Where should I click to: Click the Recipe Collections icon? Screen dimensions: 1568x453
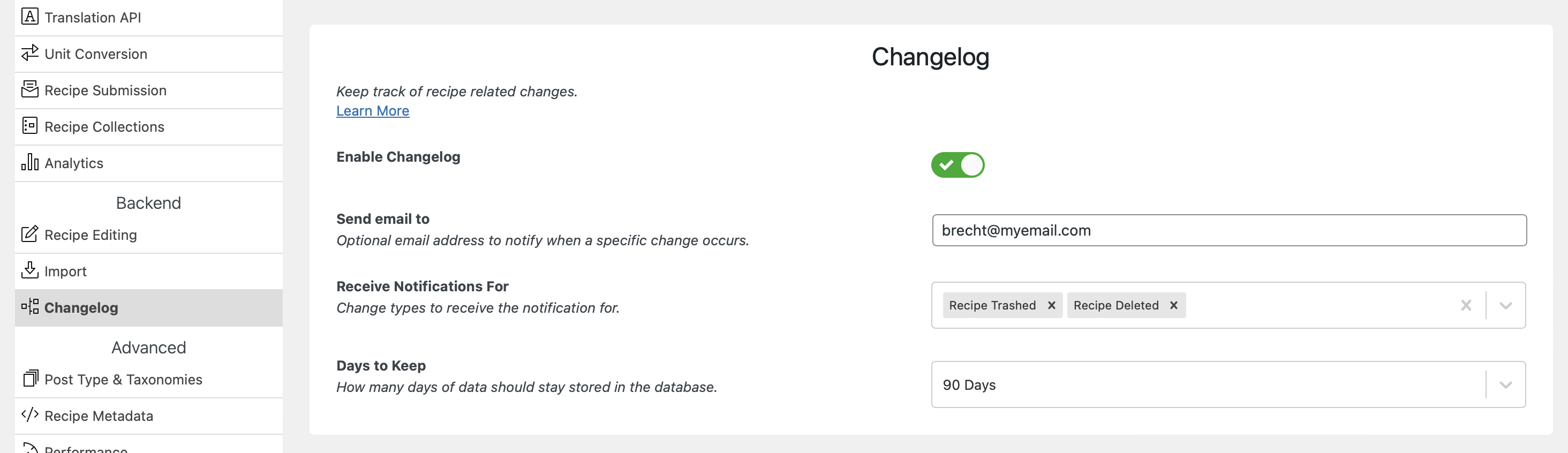29,126
